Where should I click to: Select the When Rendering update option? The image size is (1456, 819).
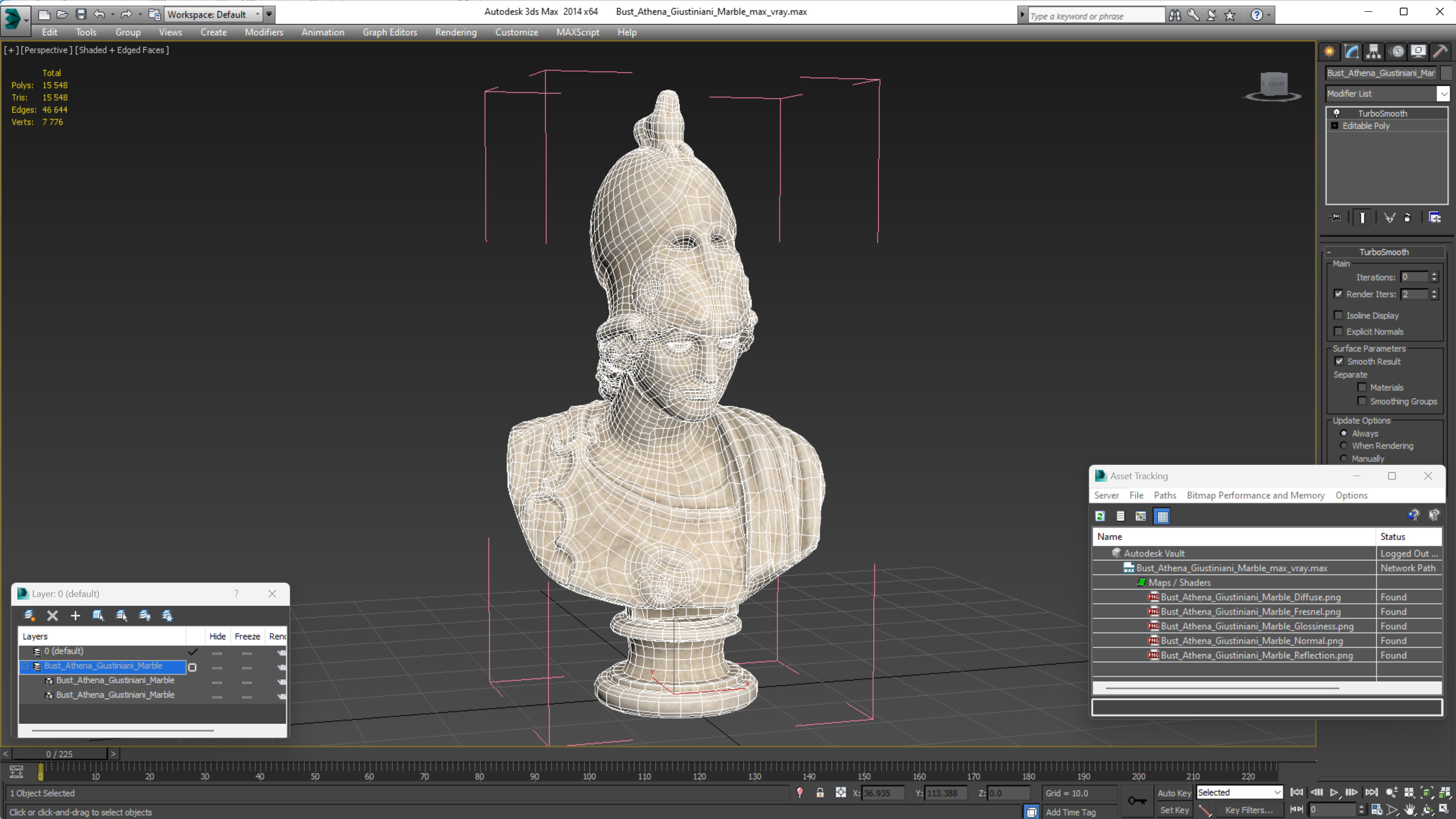[x=1344, y=445]
